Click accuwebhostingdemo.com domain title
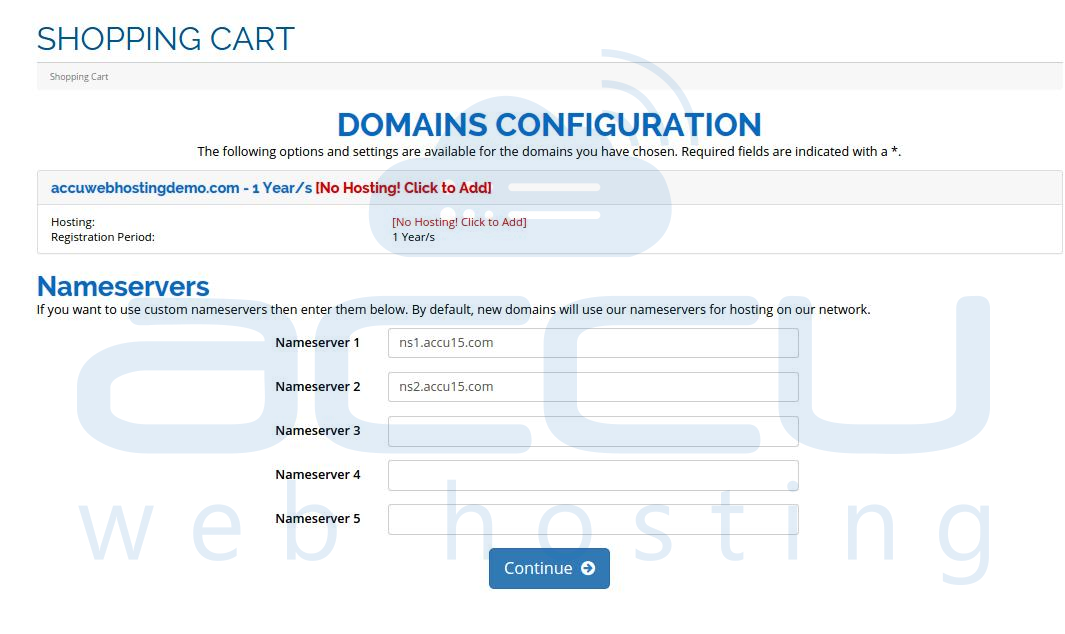 (145, 188)
